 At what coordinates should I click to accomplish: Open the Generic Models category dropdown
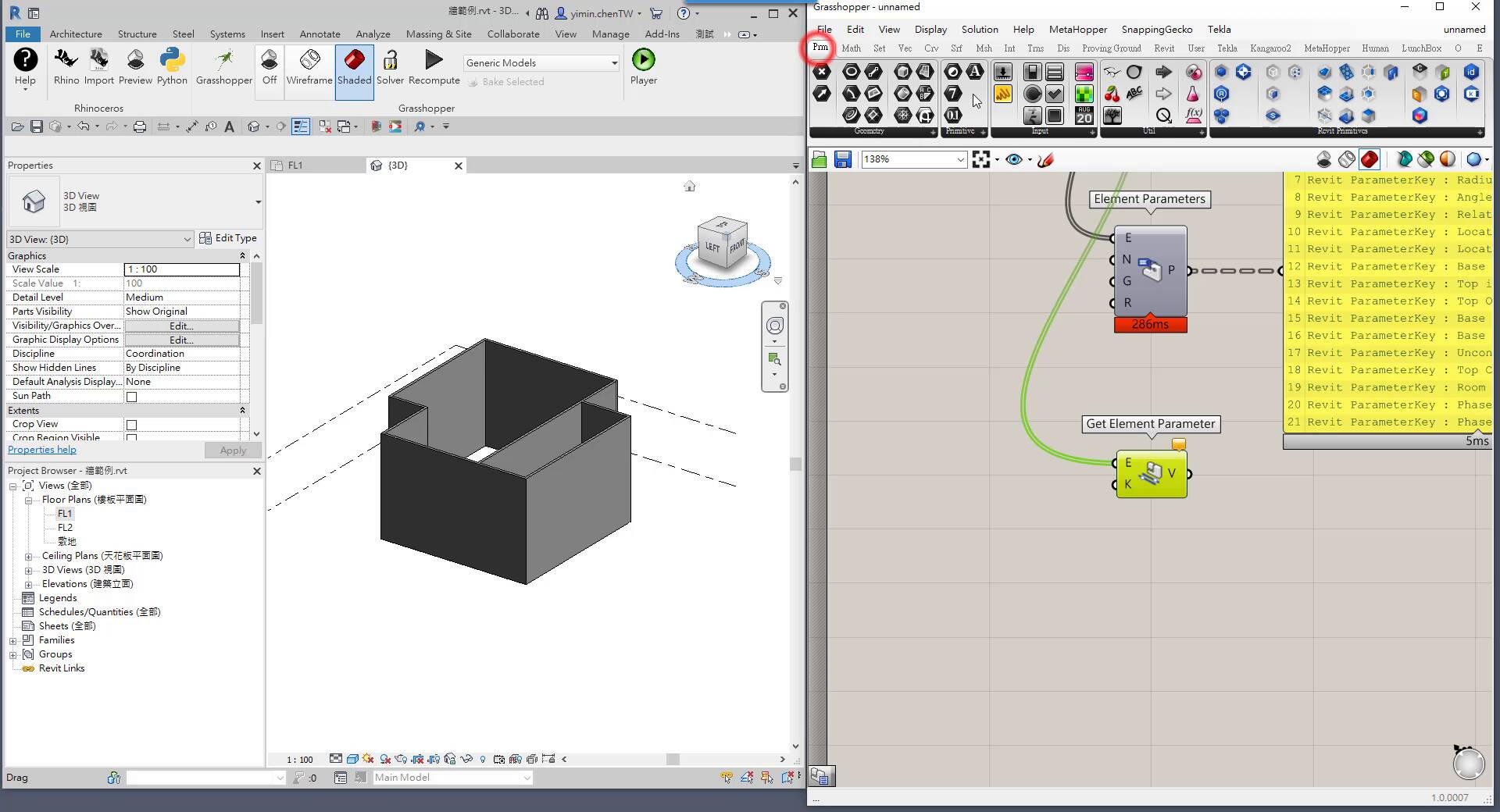point(541,62)
